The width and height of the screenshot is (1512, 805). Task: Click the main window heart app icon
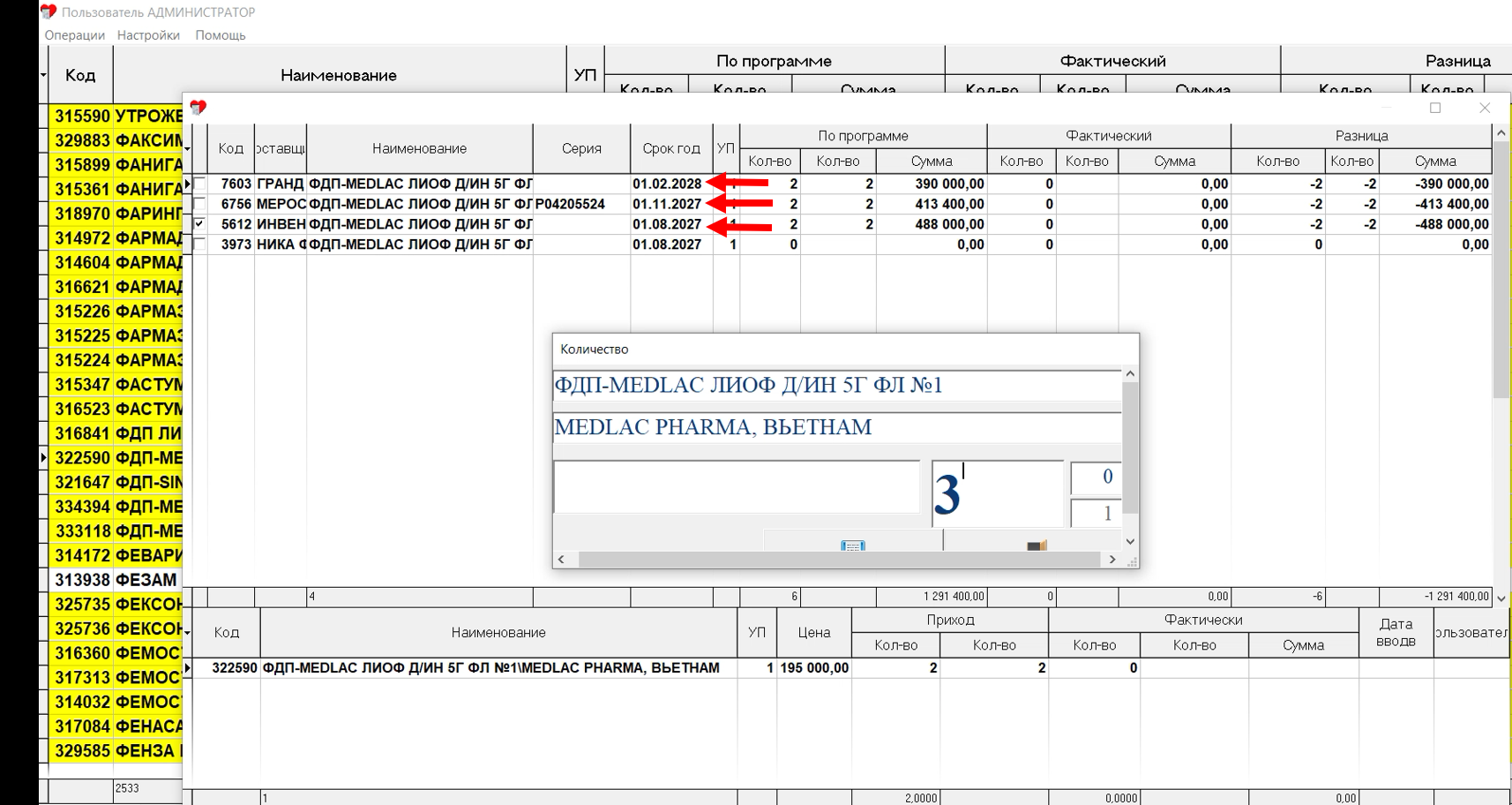point(49,11)
